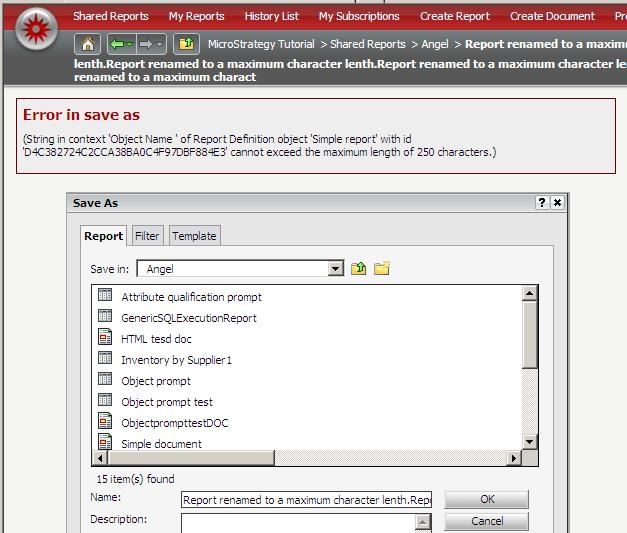Click the Up one level toolbar icon
Image resolution: width=627 pixels, height=533 pixels.
click(186, 44)
